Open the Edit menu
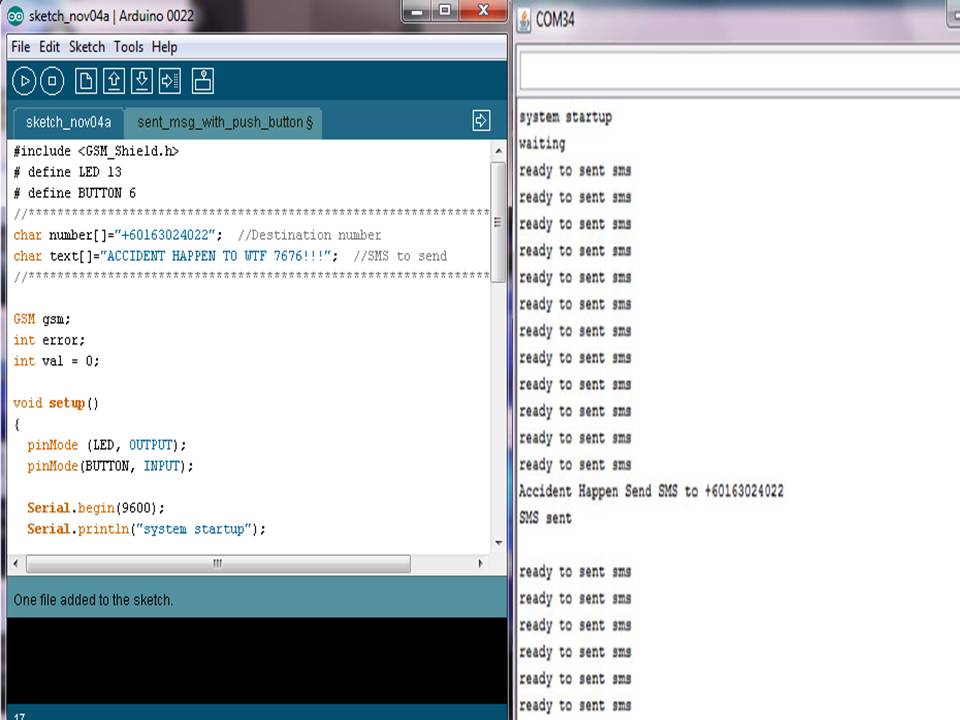960x720 pixels. tap(50, 47)
